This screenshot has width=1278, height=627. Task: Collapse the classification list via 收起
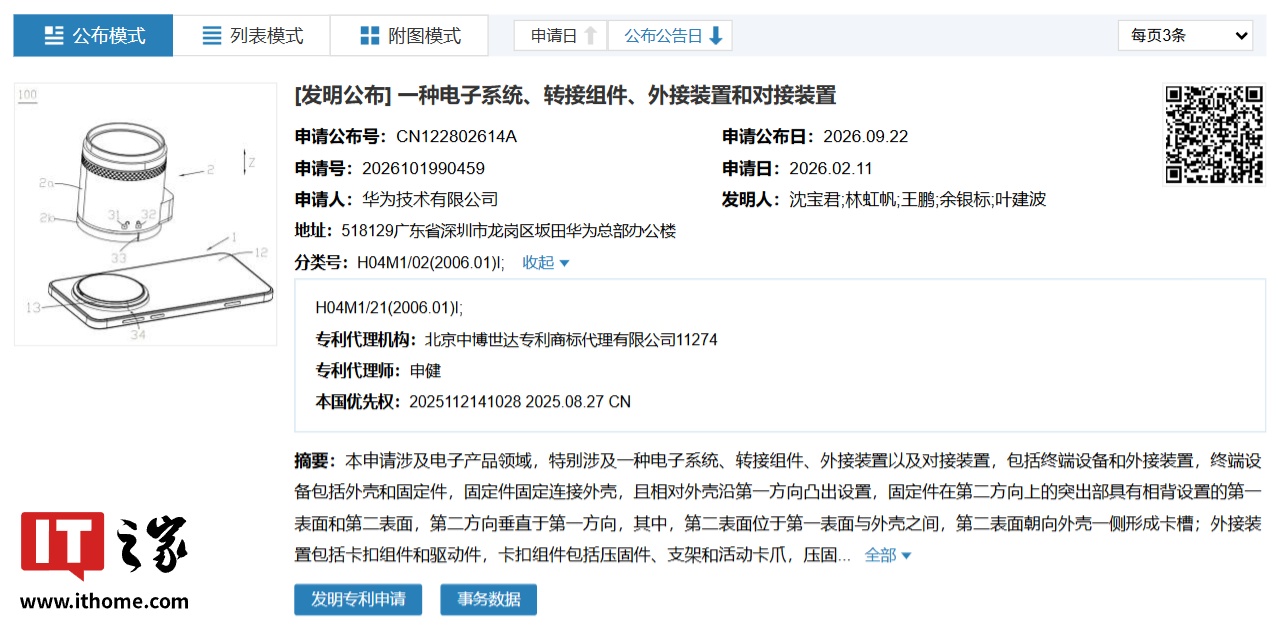545,263
